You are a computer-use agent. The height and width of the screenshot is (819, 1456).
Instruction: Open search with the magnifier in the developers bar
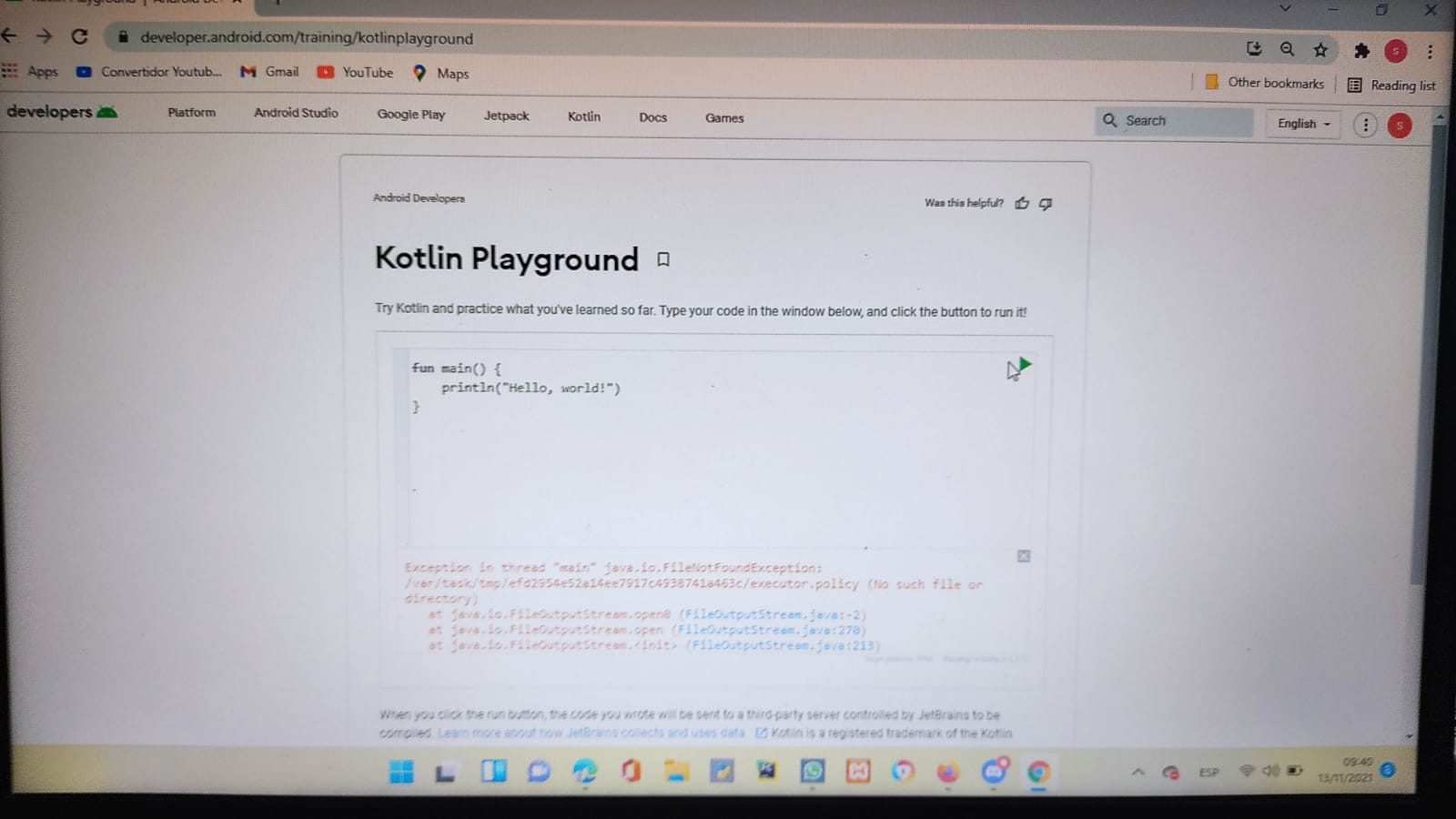coord(1110,120)
